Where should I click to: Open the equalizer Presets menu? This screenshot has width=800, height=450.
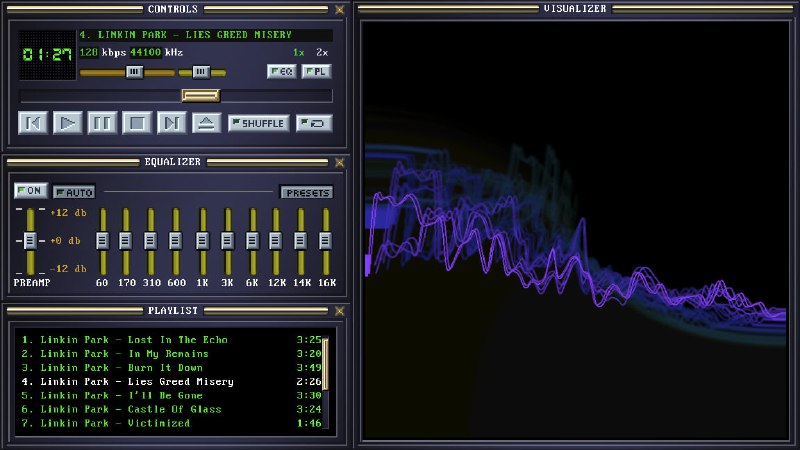click(x=306, y=192)
